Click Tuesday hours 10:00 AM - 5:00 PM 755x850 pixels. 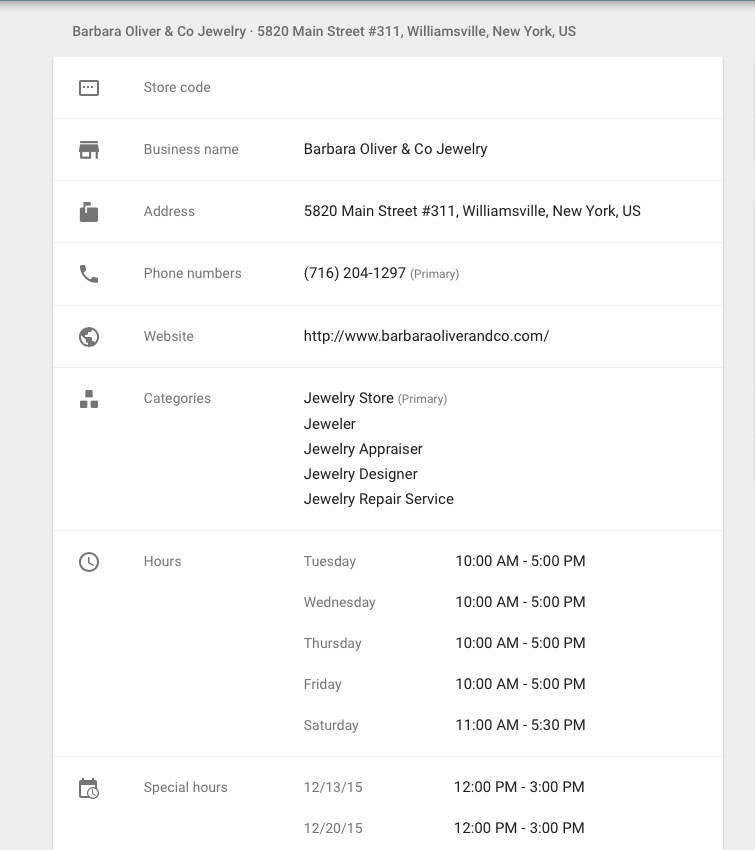pos(520,561)
